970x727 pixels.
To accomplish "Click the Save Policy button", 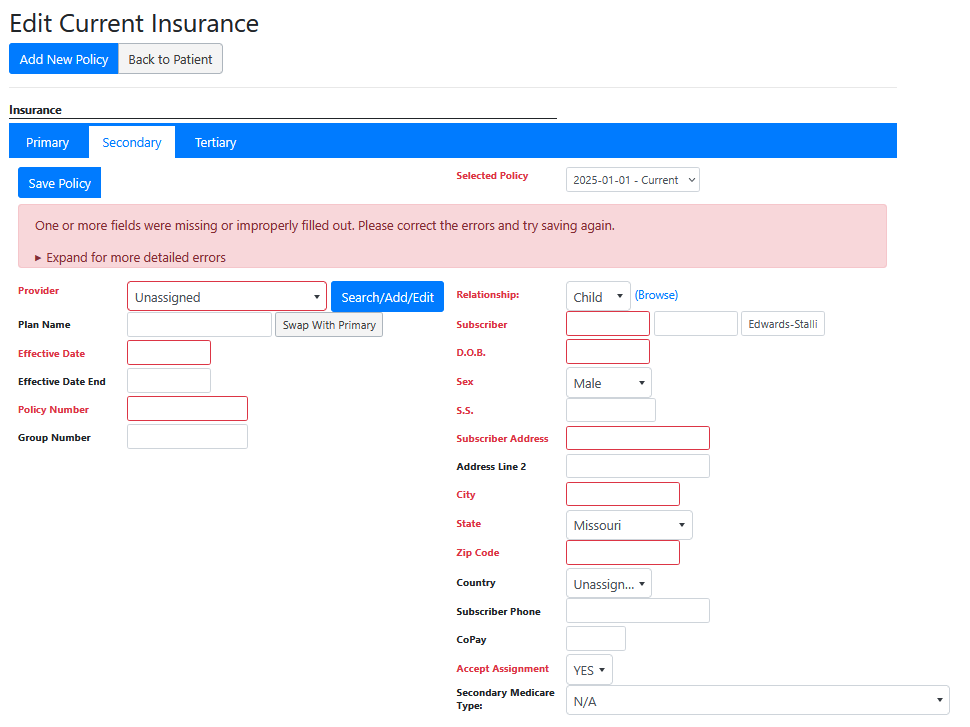I will (x=59, y=183).
